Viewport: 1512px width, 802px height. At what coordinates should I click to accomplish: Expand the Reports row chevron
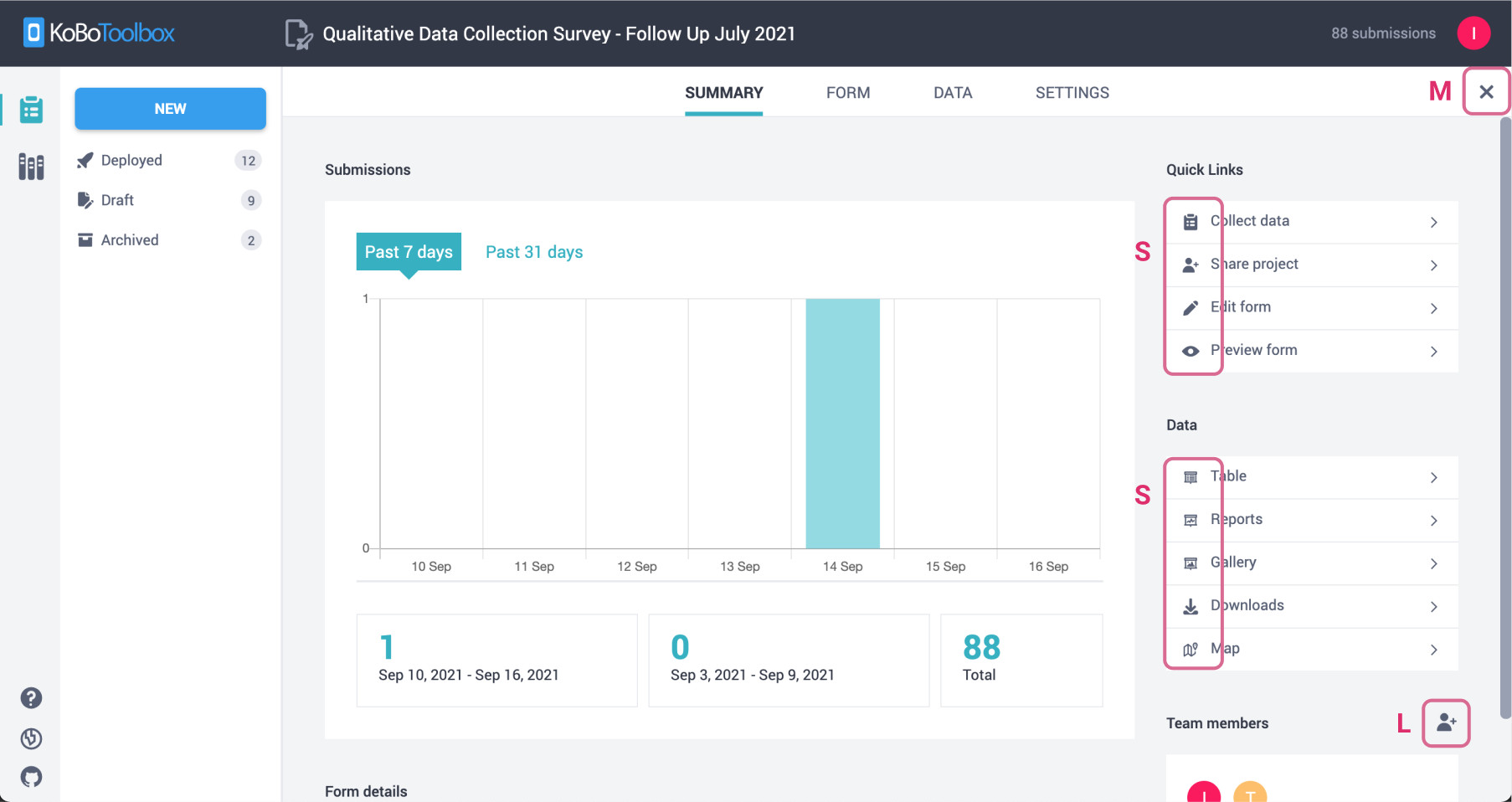(1433, 520)
